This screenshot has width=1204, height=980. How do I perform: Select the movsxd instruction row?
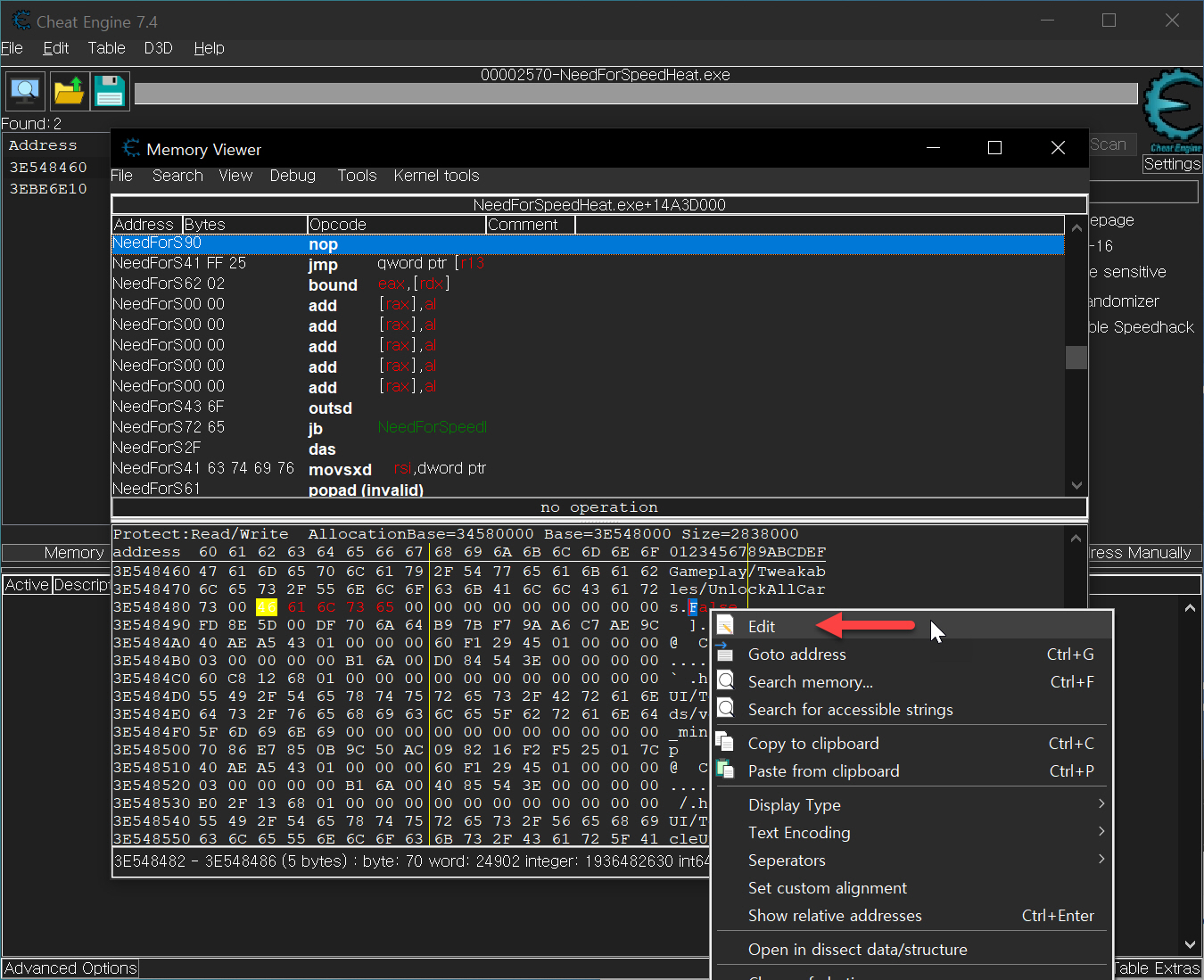pyautogui.click(x=588, y=469)
